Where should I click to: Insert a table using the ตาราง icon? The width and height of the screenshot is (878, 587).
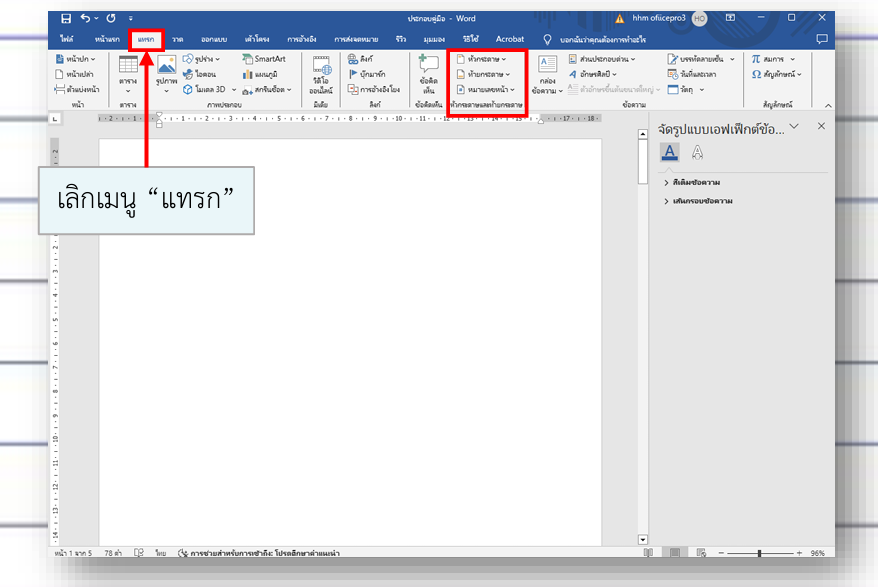pyautogui.click(x=128, y=68)
